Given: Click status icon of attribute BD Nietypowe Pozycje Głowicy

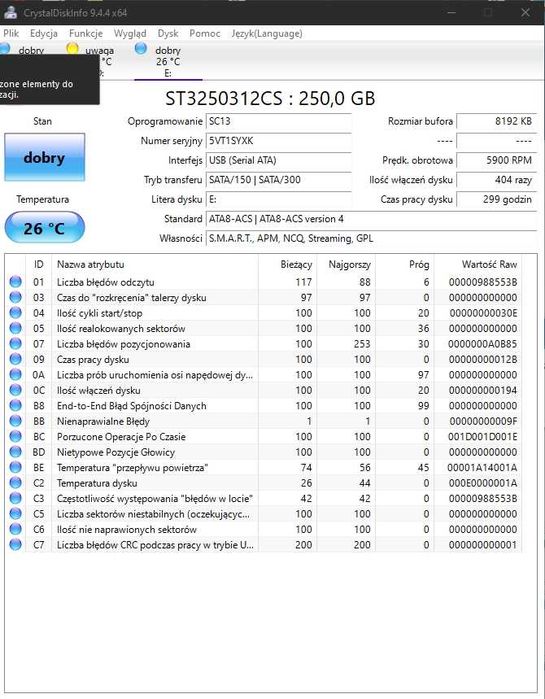Looking at the screenshot, I should tap(16, 452).
